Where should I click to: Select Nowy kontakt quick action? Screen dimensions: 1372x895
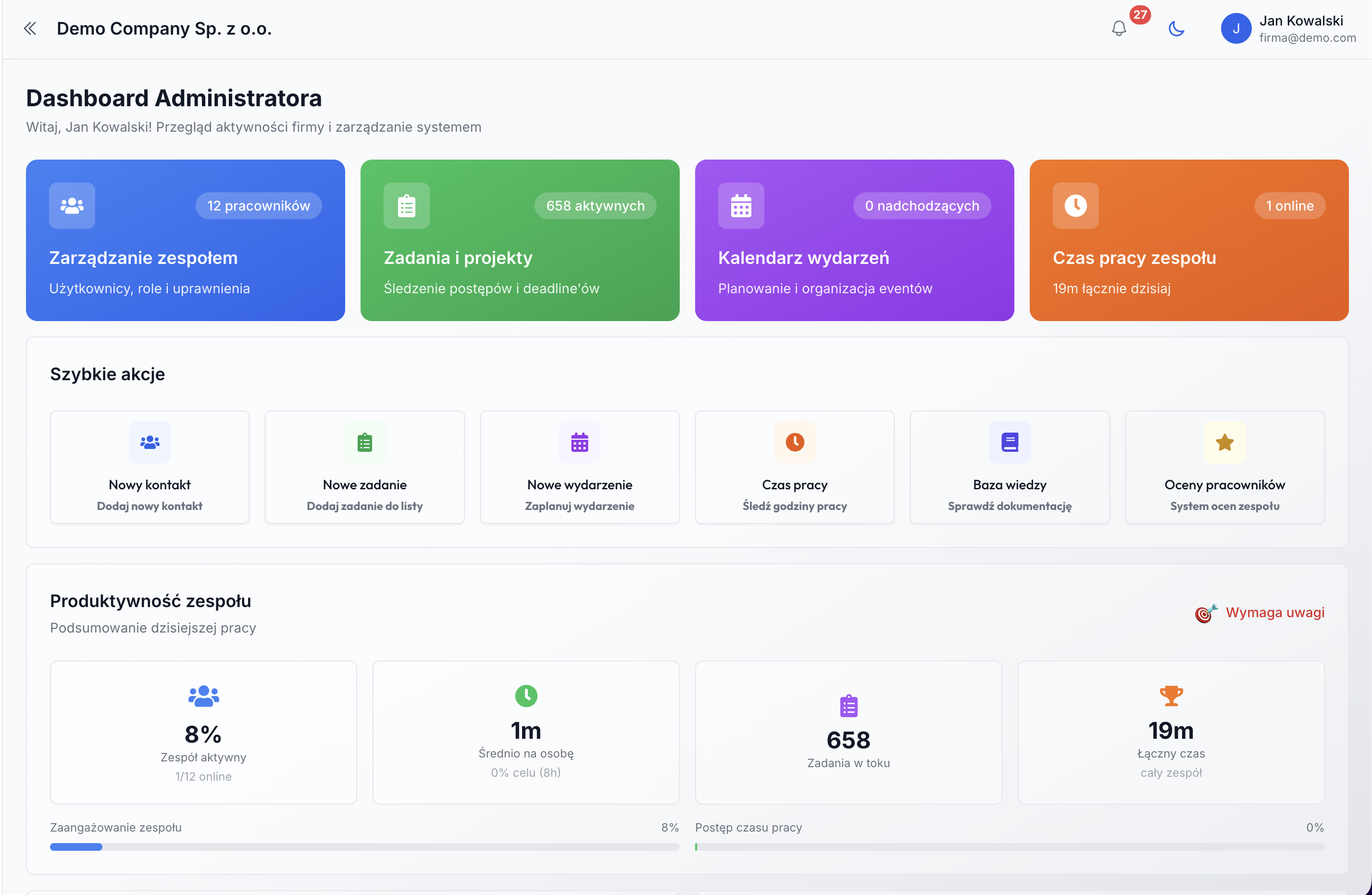pyautogui.click(x=150, y=467)
